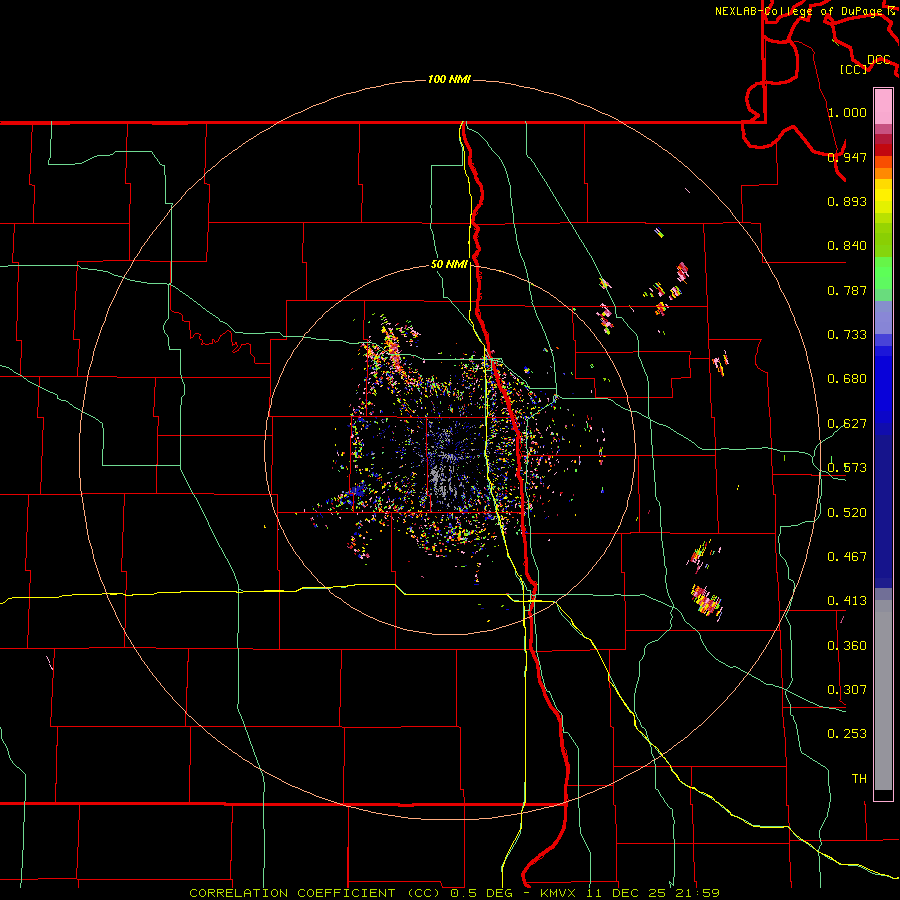The image size is (900, 900).
Task: Click the 0.787 legend value
Action: point(847,290)
